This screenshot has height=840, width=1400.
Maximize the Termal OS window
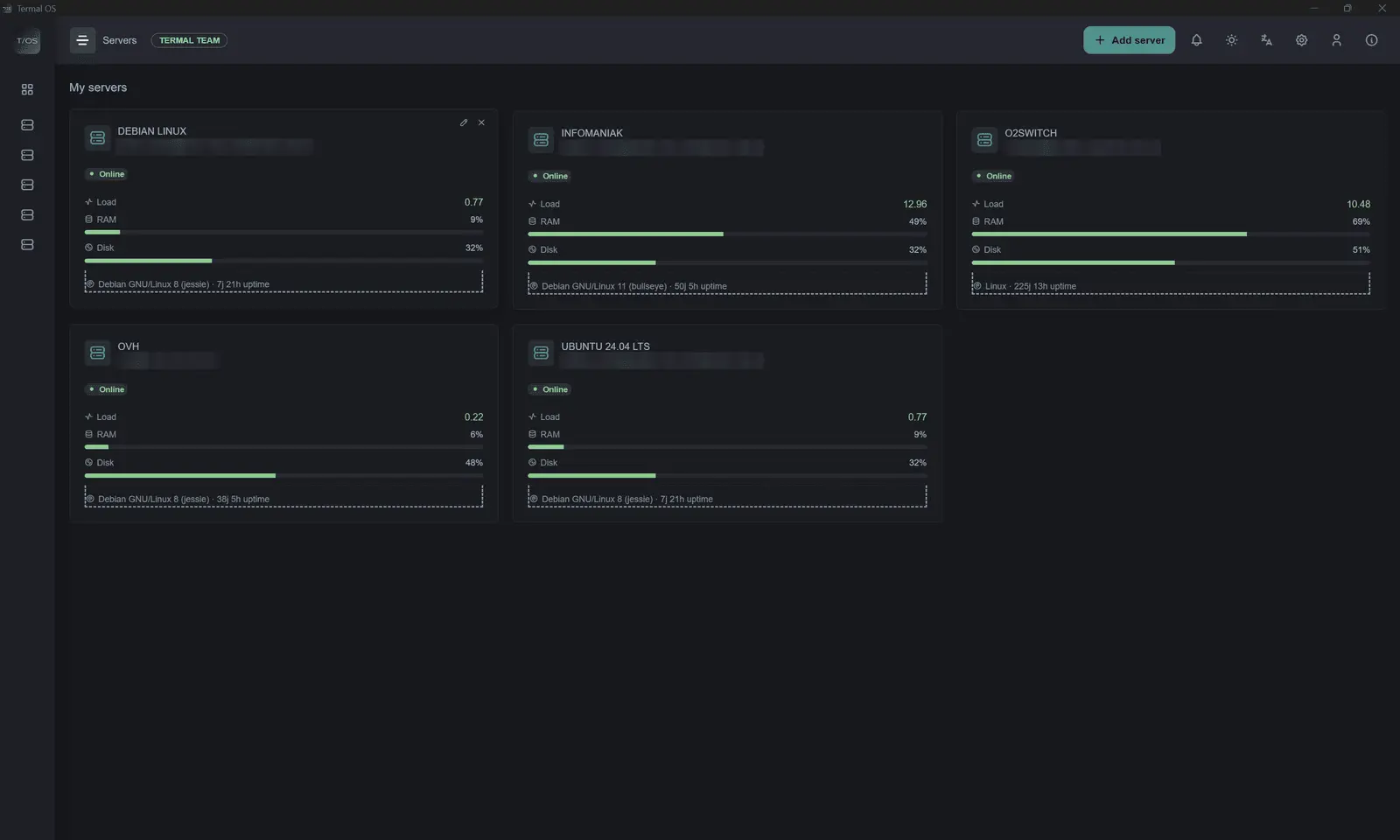pyautogui.click(x=1347, y=8)
